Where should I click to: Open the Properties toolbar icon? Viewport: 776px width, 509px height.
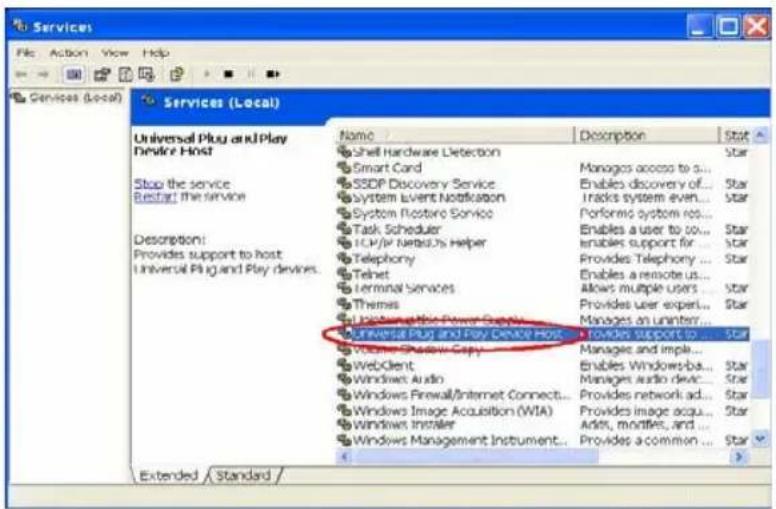102,74
